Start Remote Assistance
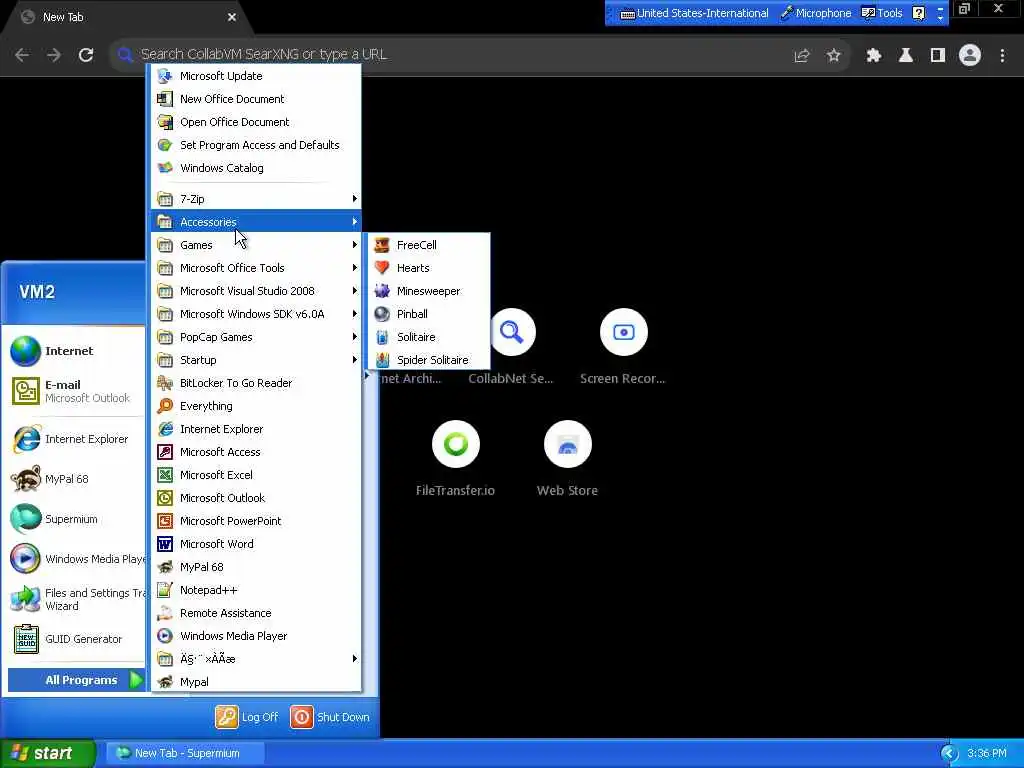 coord(256,613)
